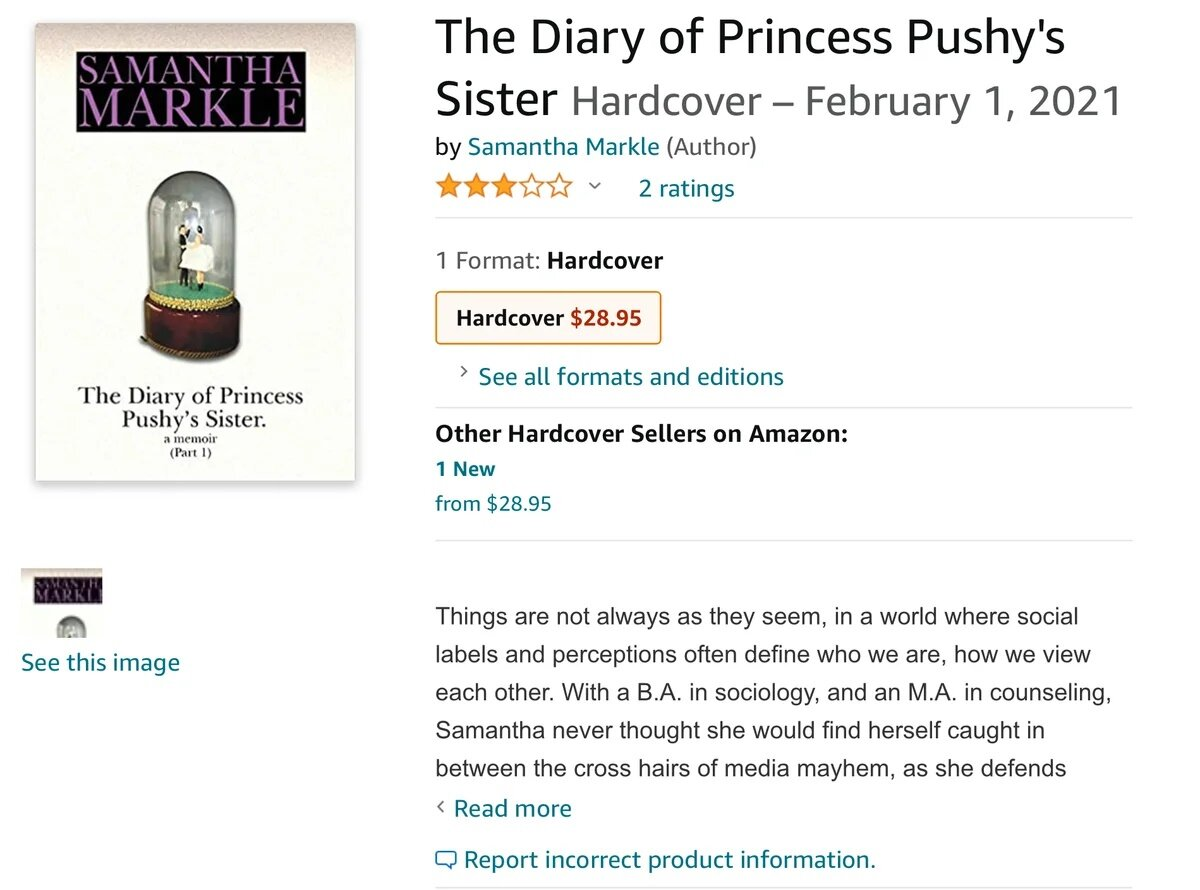1200x890 pixels.
Task: Expand the star ratings breakdown arrow
Action: 594,186
